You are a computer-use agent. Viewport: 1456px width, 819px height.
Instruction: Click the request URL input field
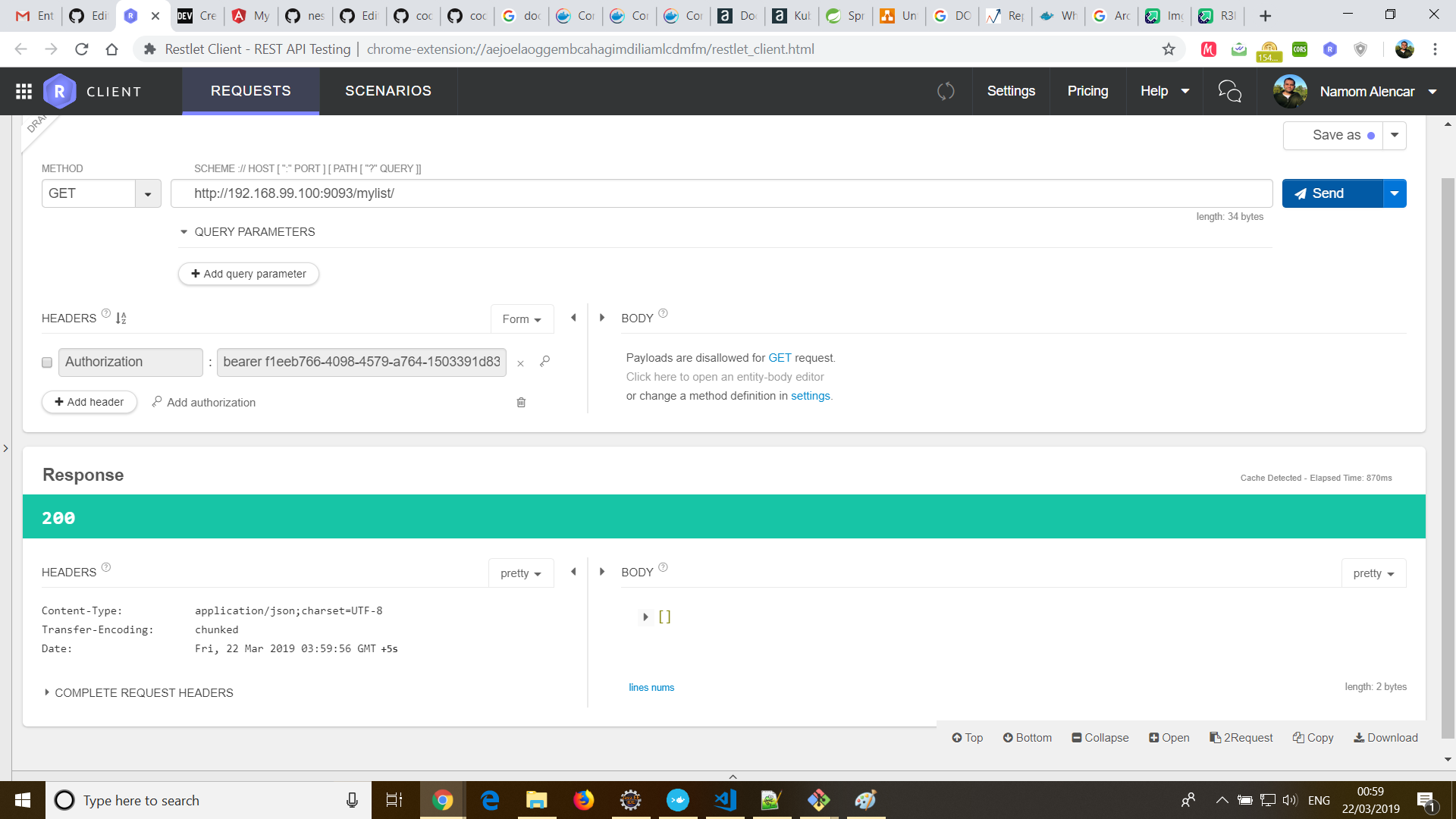pos(720,193)
